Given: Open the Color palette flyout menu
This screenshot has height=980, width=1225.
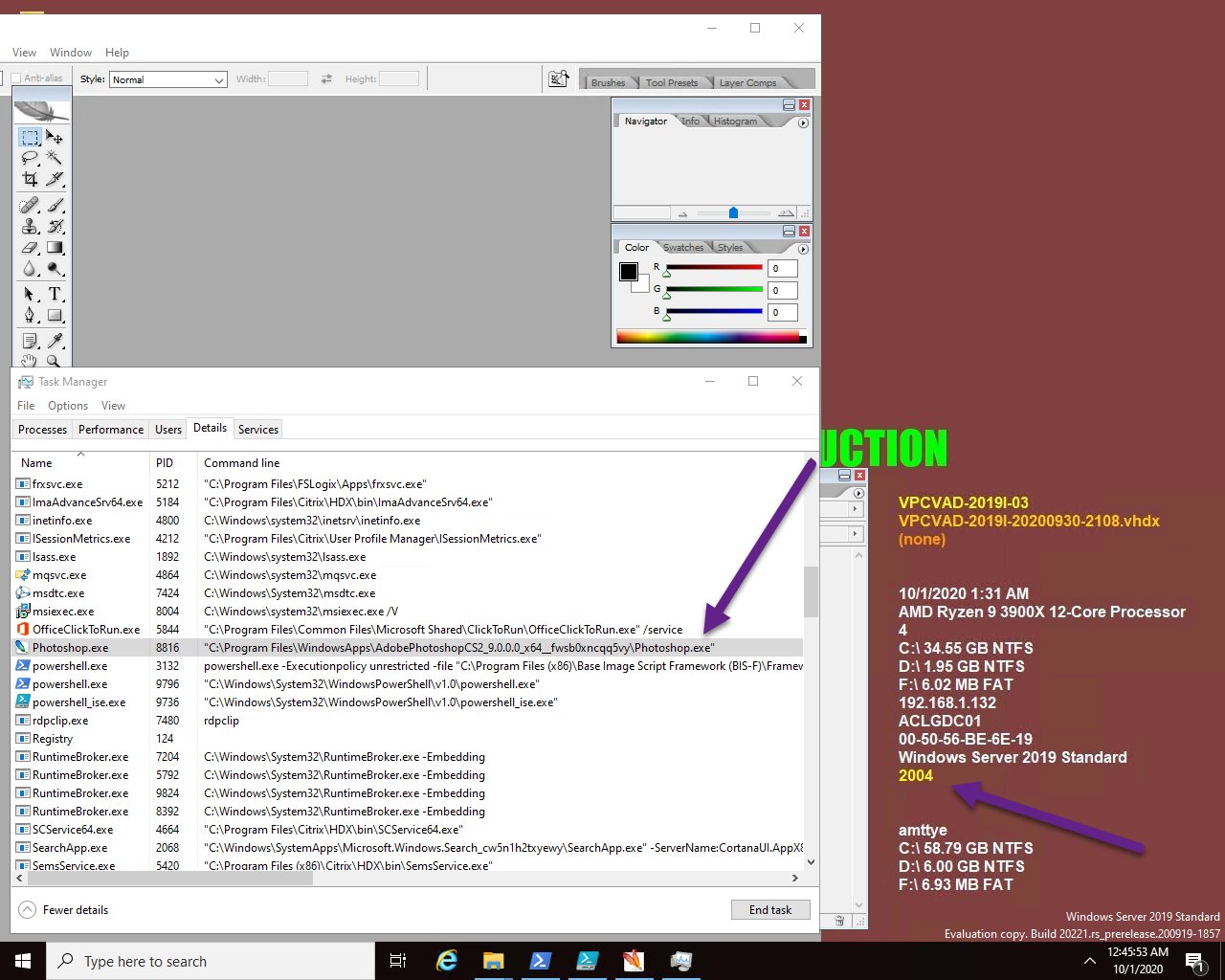Looking at the screenshot, I should click(x=803, y=249).
